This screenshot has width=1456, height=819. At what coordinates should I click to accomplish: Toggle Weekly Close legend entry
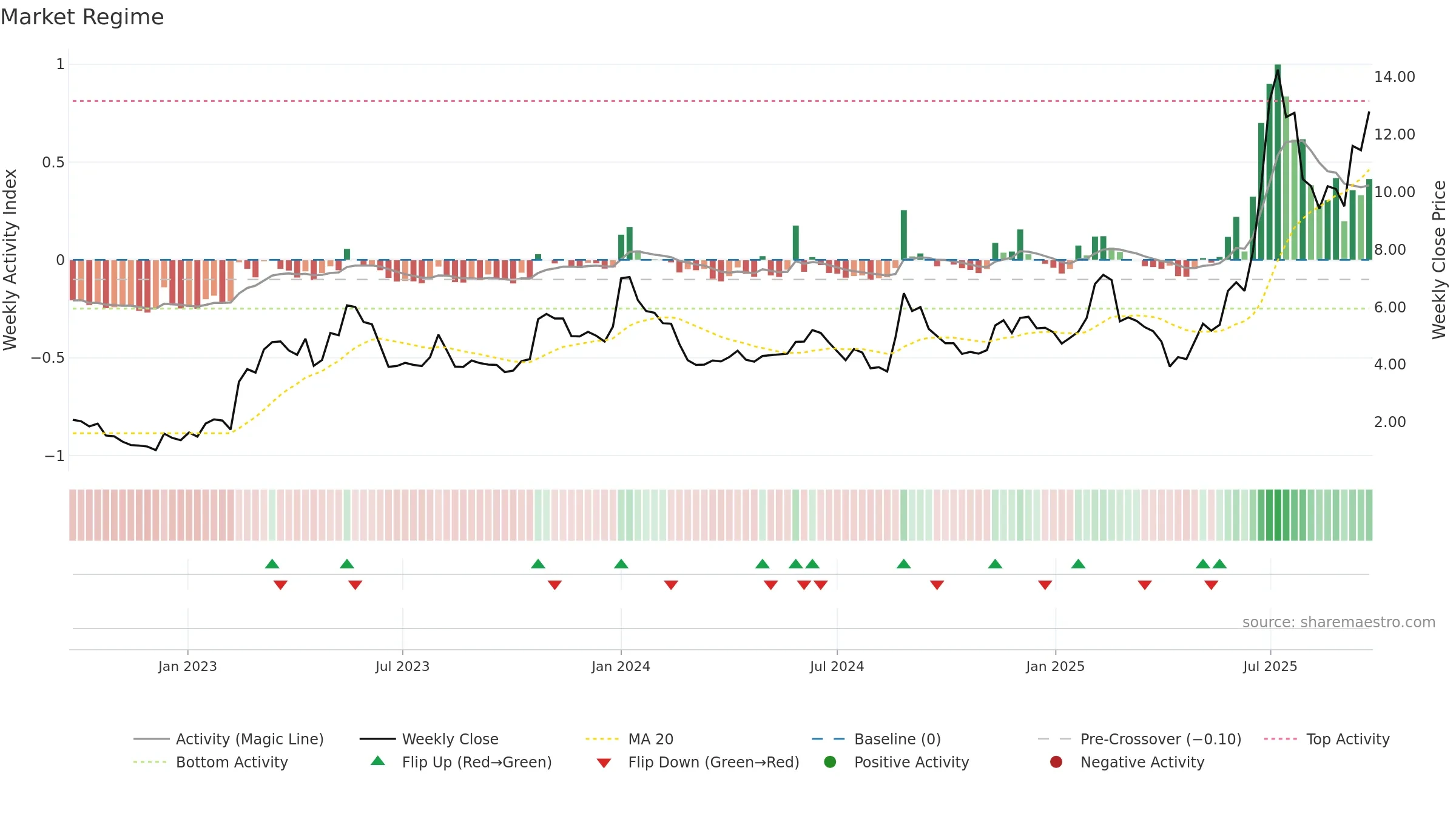(429, 739)
